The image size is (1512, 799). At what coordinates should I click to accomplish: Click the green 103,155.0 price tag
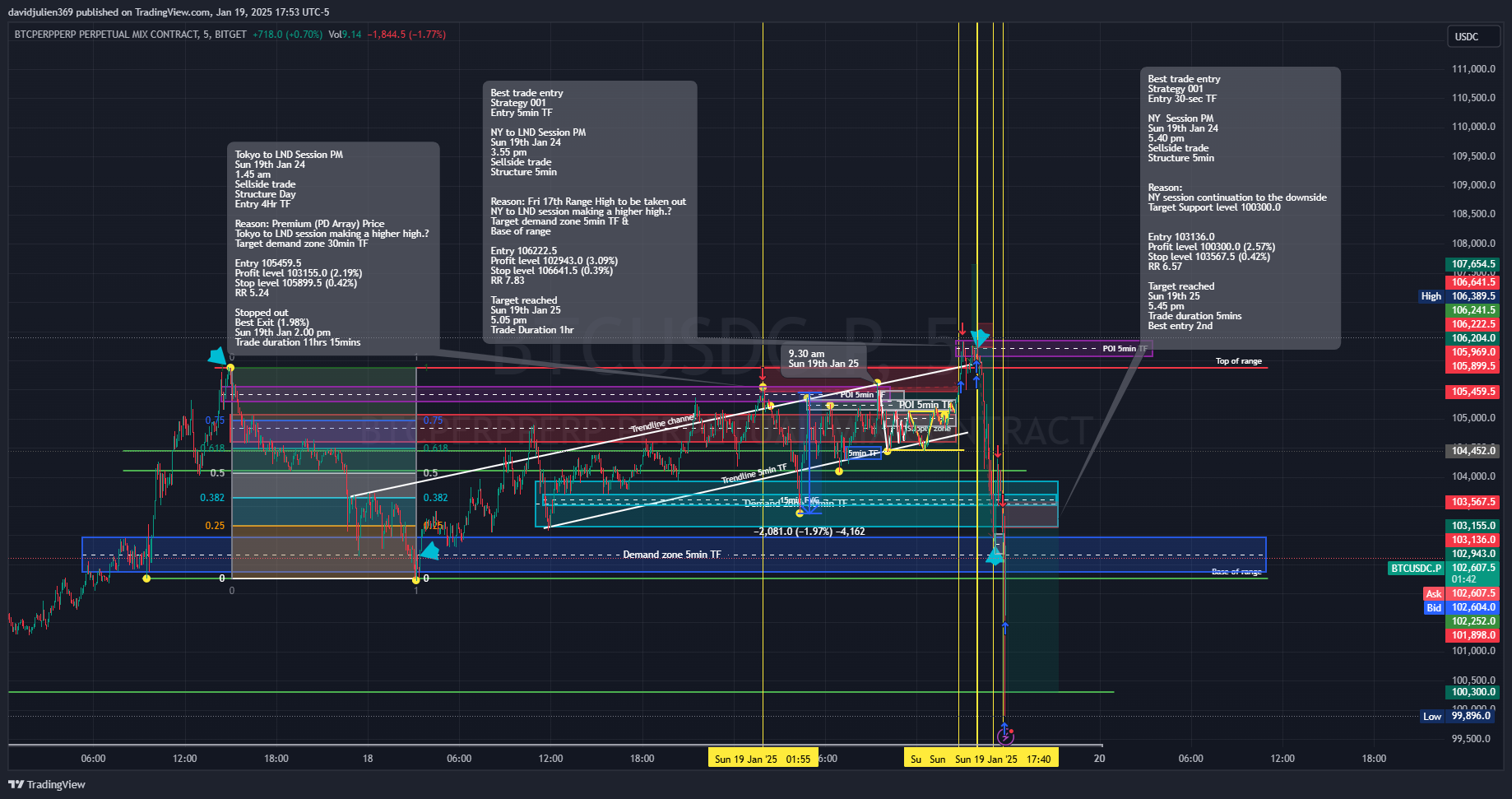[x=1473, y=526]
